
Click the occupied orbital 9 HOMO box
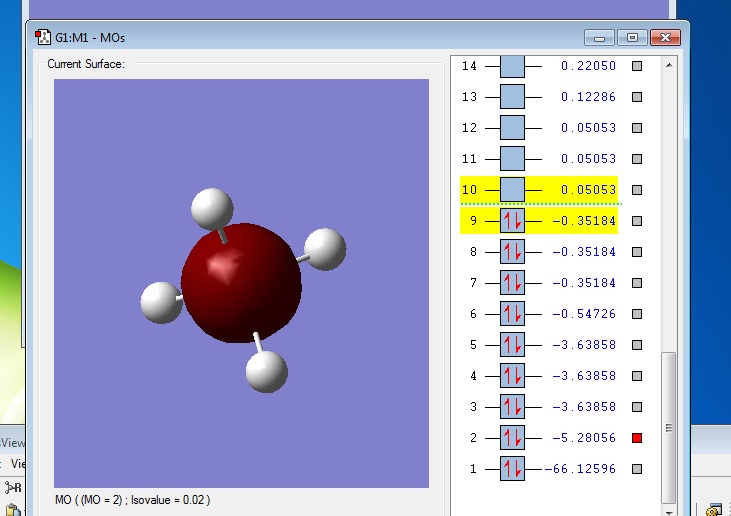click(512, 221)
